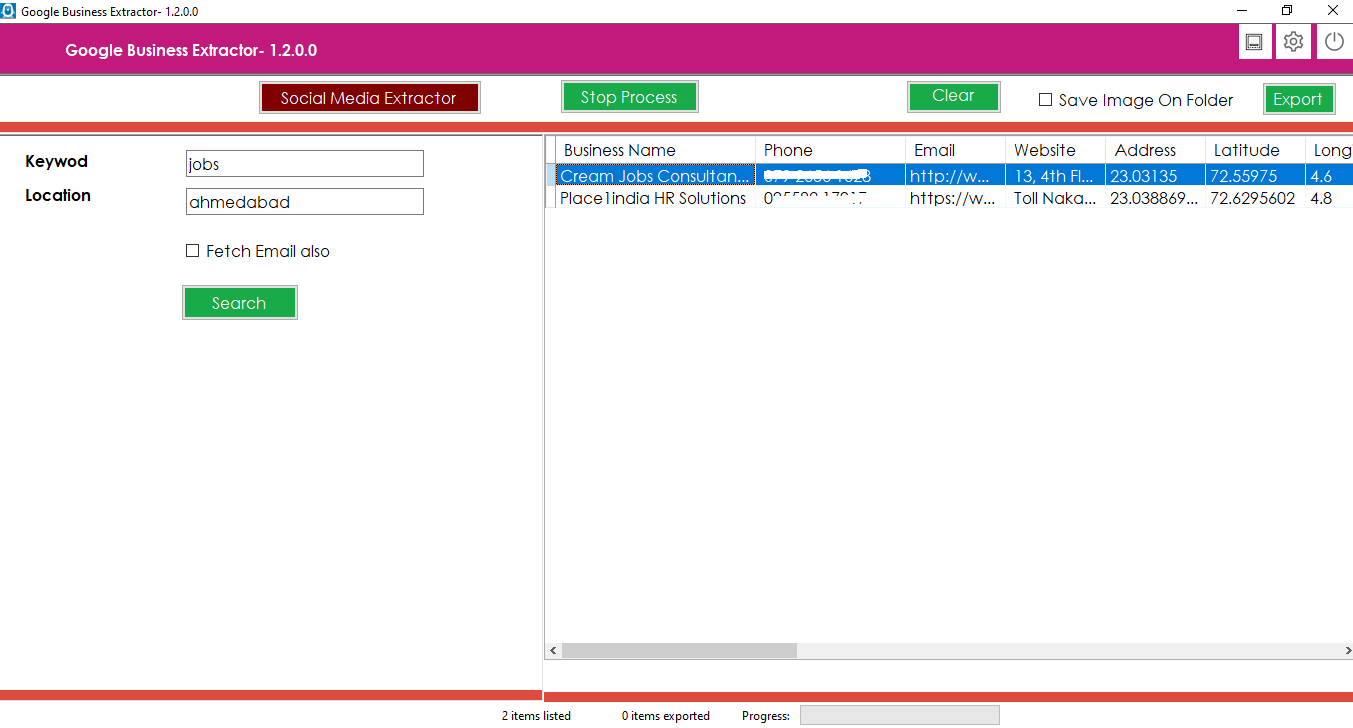Select the Place1india HR Solutions row
This screenshot has height=728, width=1353.
click(655, 198)
